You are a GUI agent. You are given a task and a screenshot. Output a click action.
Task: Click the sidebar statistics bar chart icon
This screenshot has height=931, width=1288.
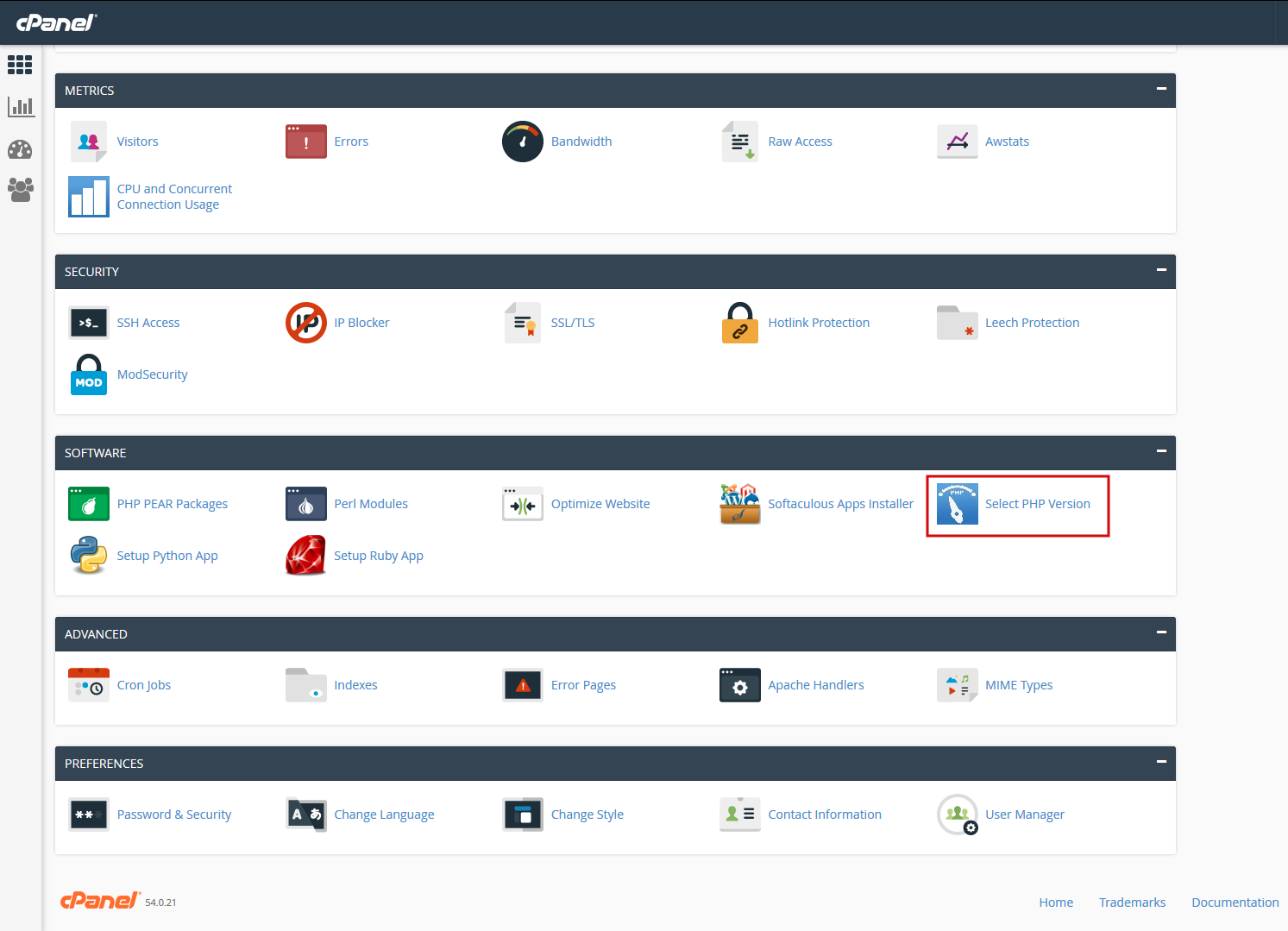21,107
